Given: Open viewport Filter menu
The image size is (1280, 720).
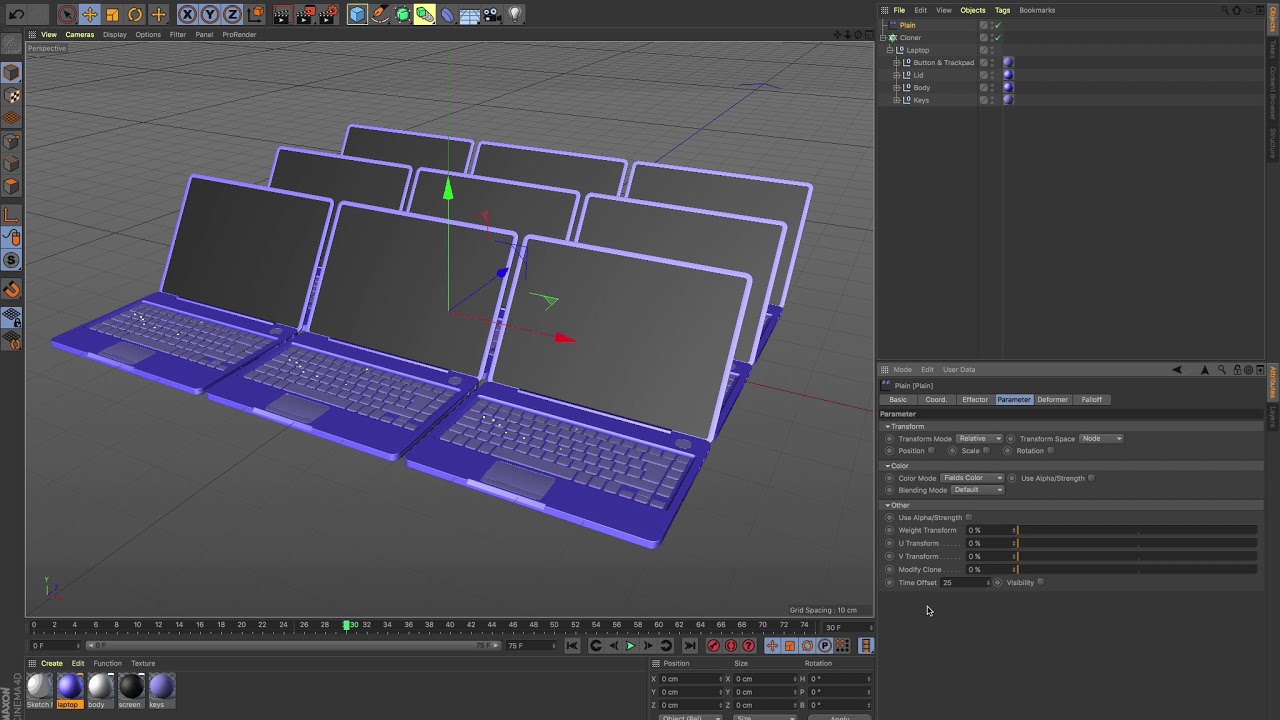Looking at the screenshot, I should point(177,34).
